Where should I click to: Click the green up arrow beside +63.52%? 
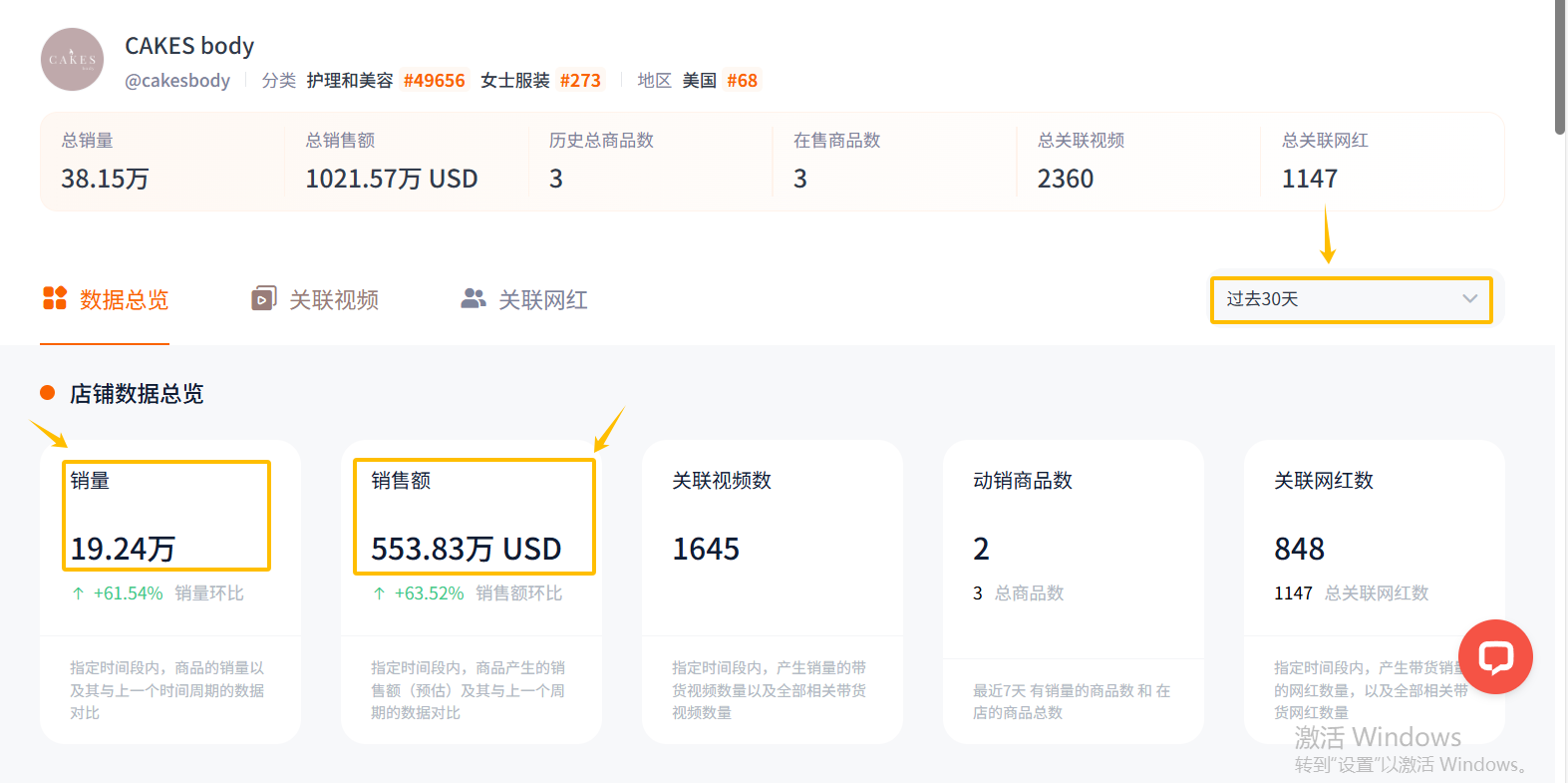(x=379, y=593)
